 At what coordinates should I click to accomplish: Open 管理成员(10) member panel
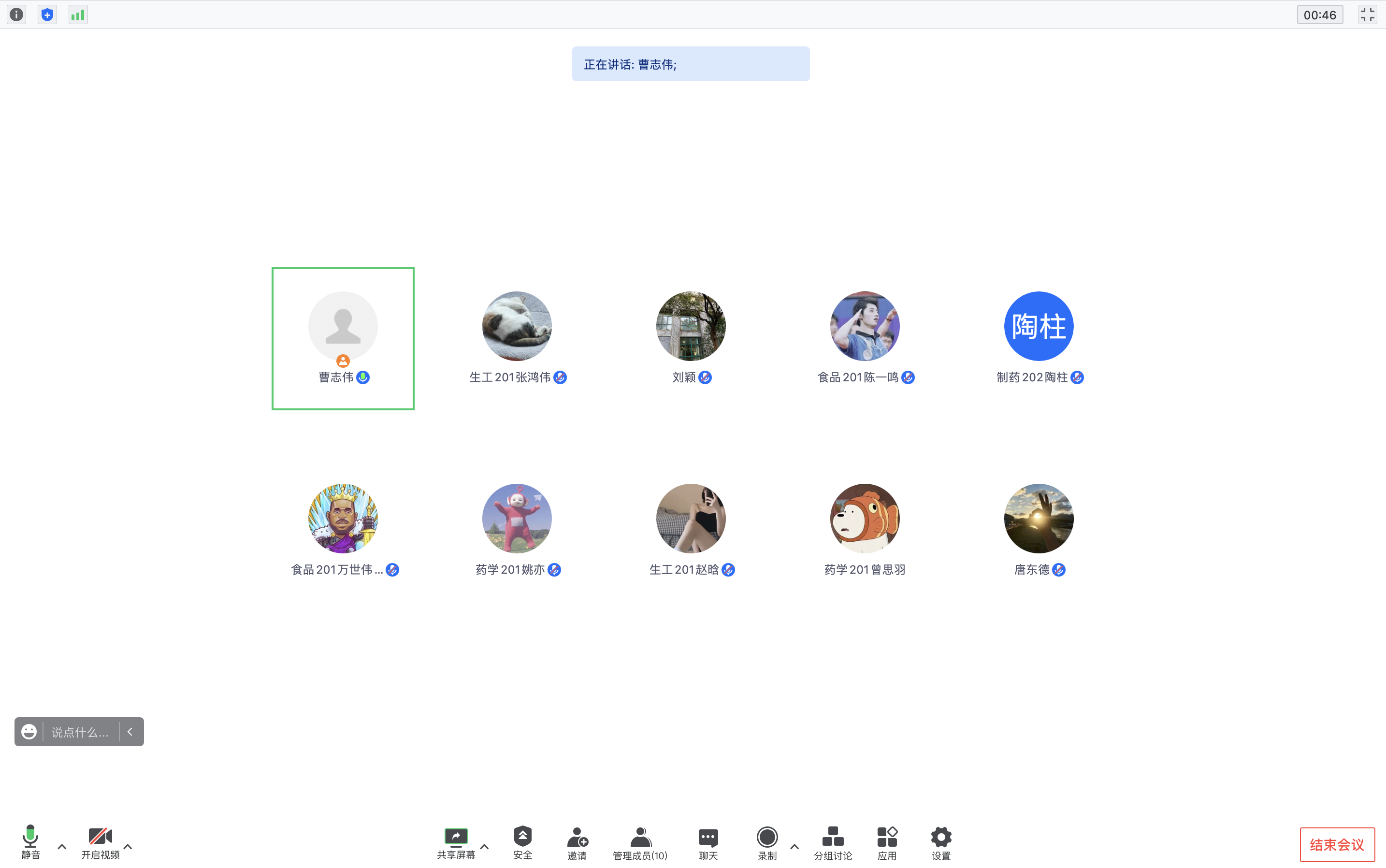(640, 843)
